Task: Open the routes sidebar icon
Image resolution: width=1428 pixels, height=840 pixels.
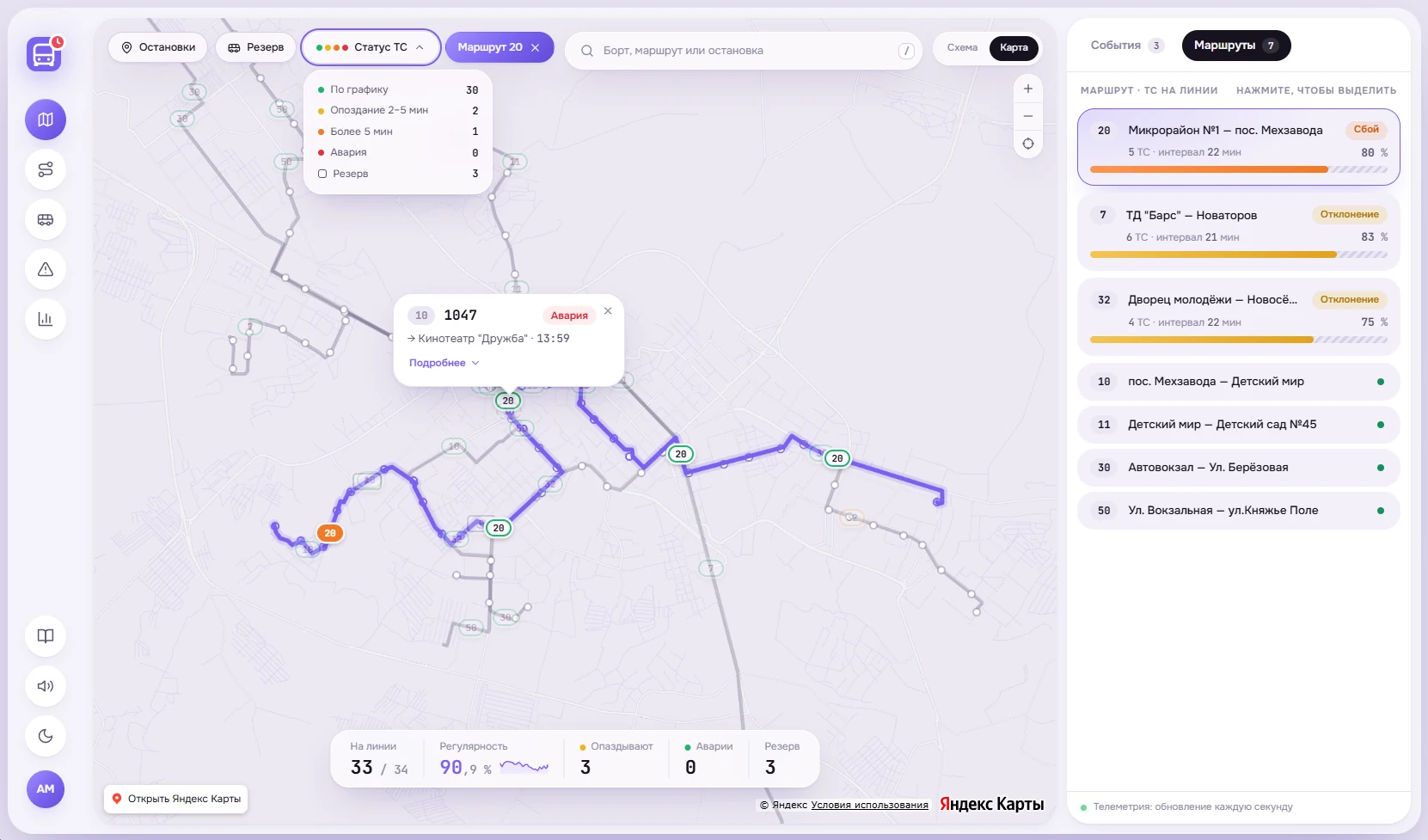Action: 46,169
